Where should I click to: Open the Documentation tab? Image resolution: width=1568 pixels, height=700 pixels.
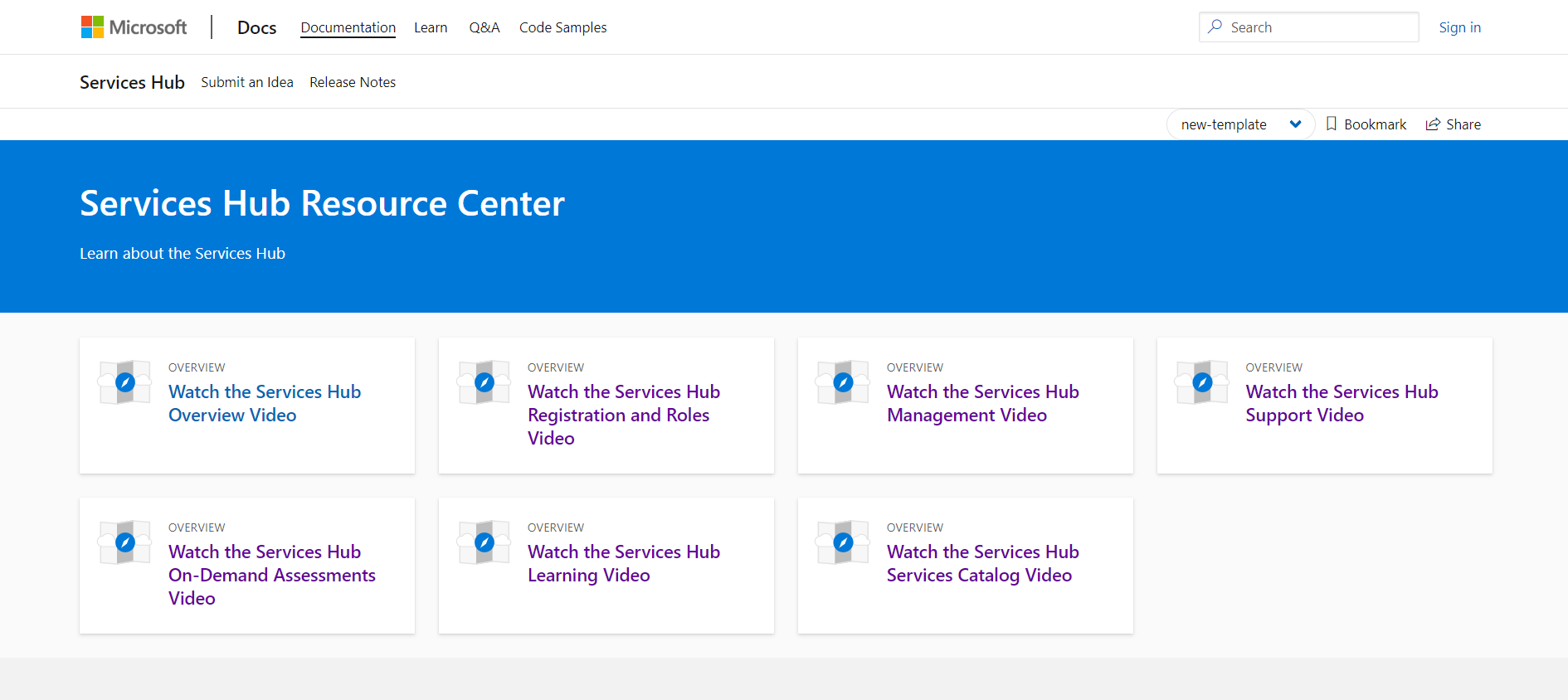coord(348,27)
